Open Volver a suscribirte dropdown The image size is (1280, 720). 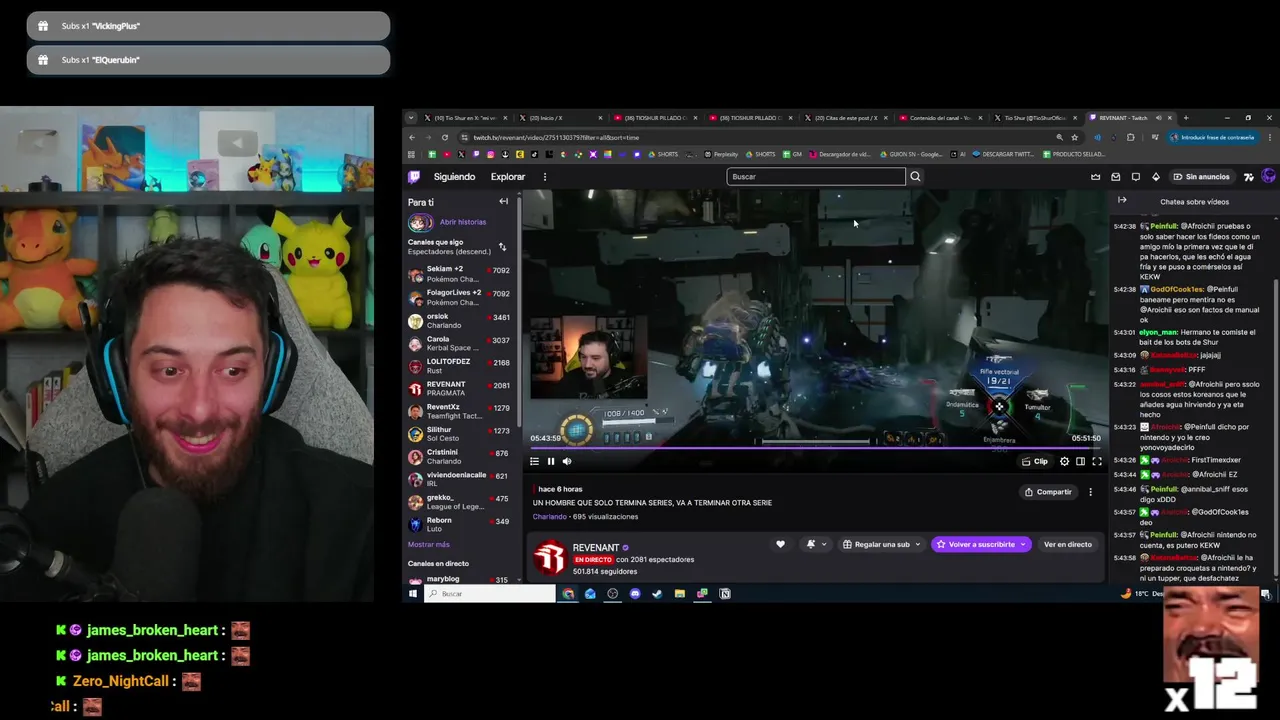(981, 544)
